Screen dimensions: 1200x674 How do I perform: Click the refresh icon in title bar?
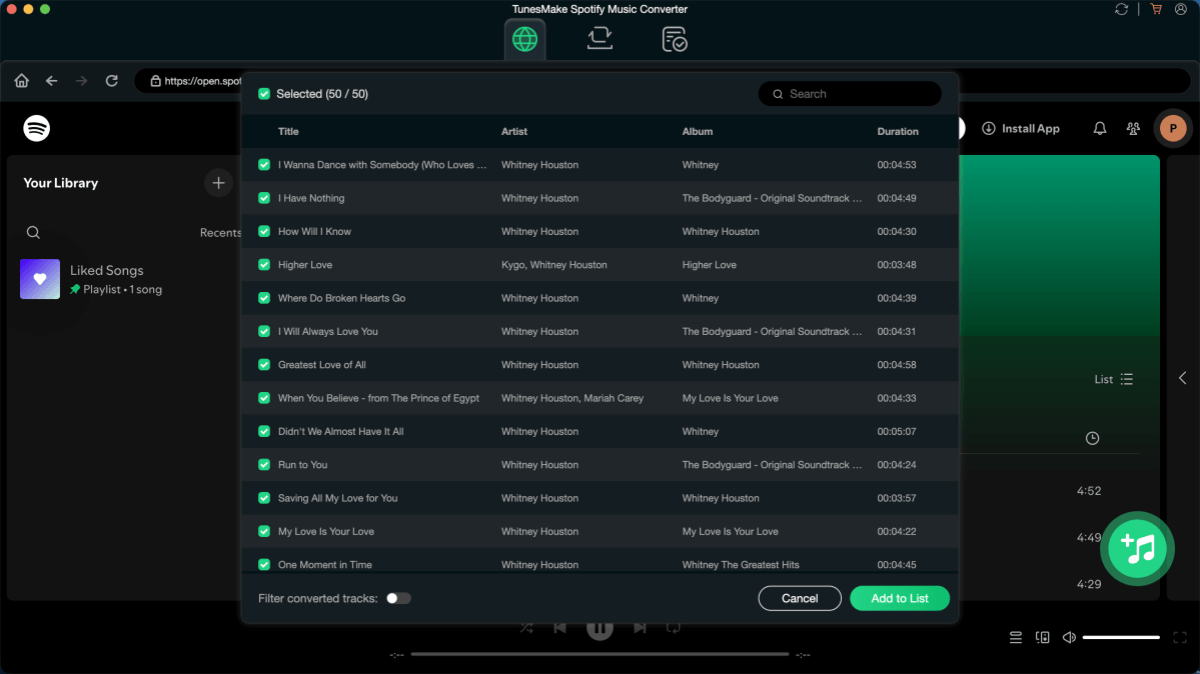pos(1121,9)
